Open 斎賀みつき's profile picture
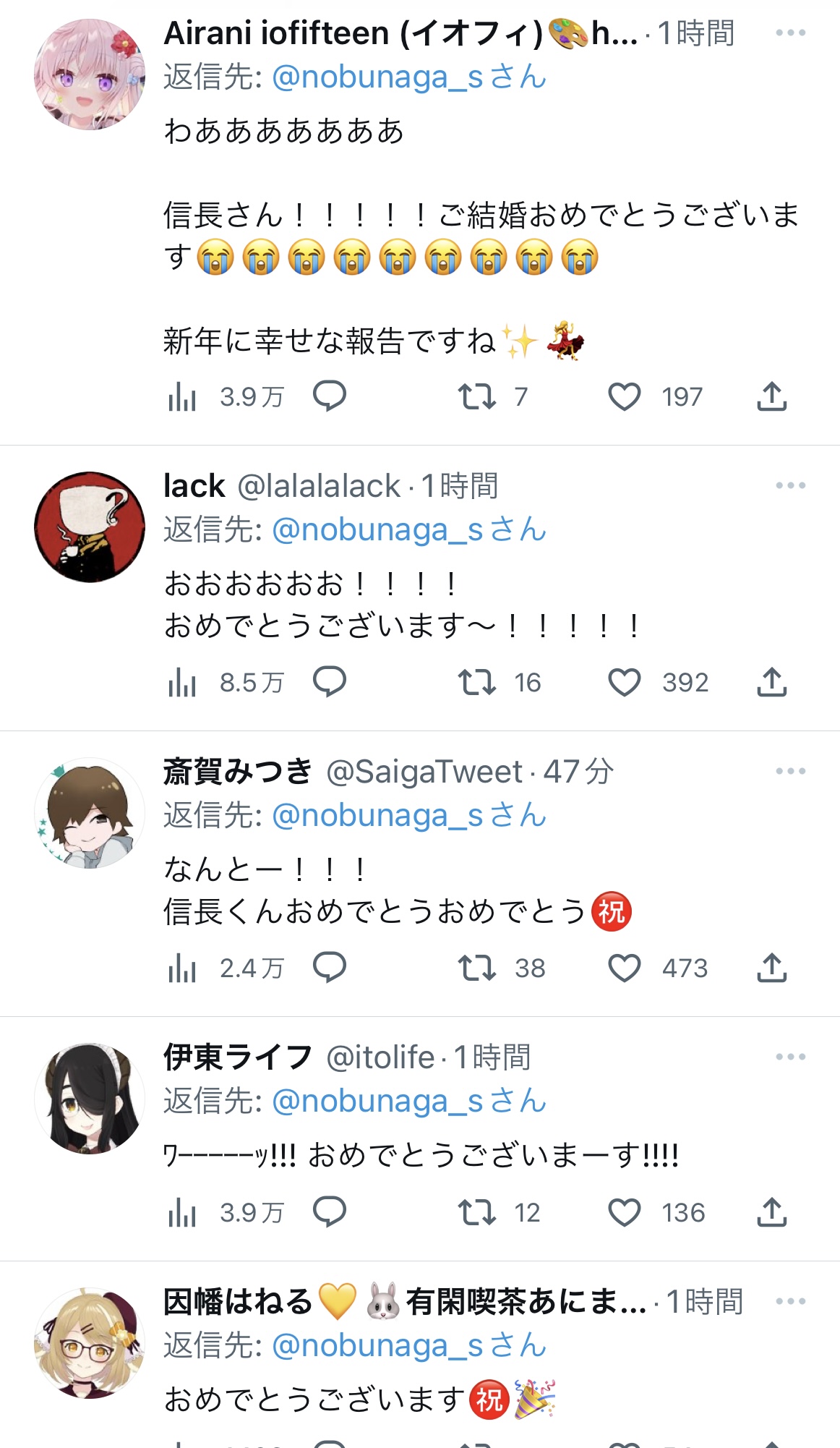This screenshot has width=840, height=1448. point(90,813)
